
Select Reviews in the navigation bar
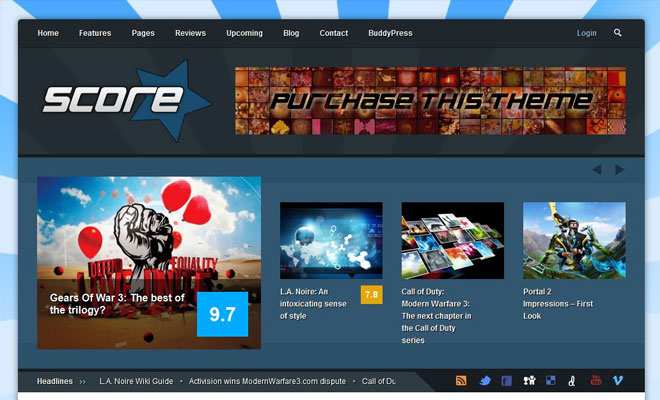(190, 33)
